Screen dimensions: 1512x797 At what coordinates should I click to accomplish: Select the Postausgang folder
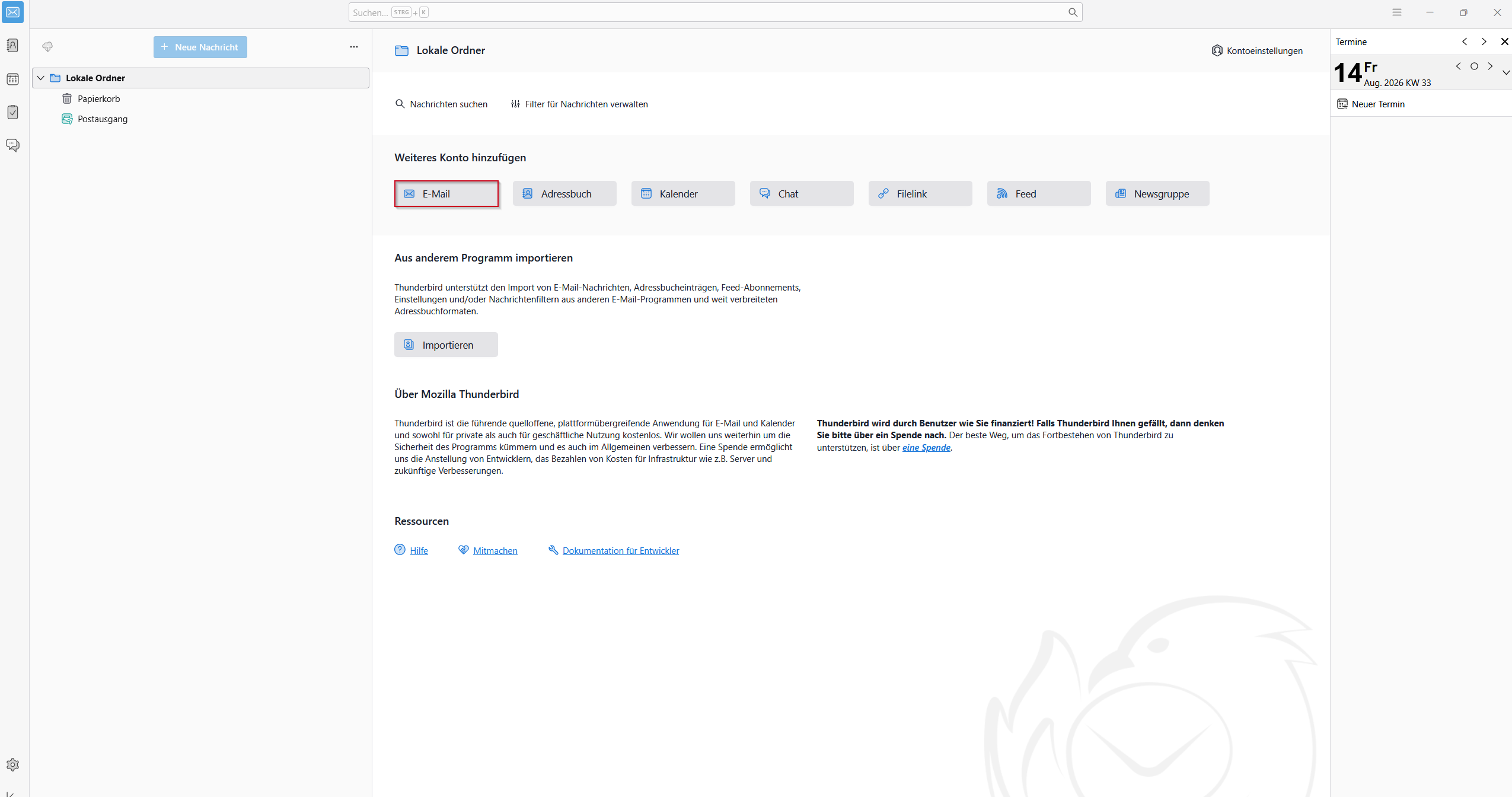pyautogui.click(x=103, y=119)
